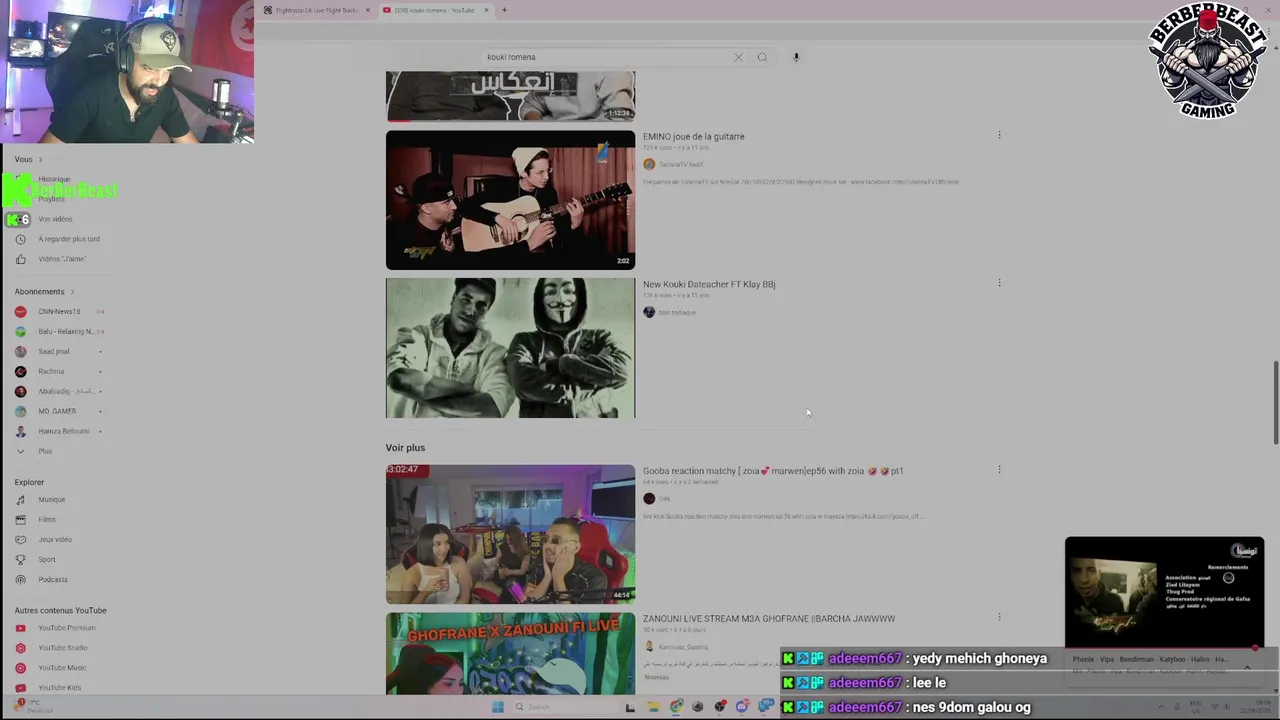This screenshot has width=1280, height=720.
Task: Clear the YouTube search box text
Action: [738, 57]
